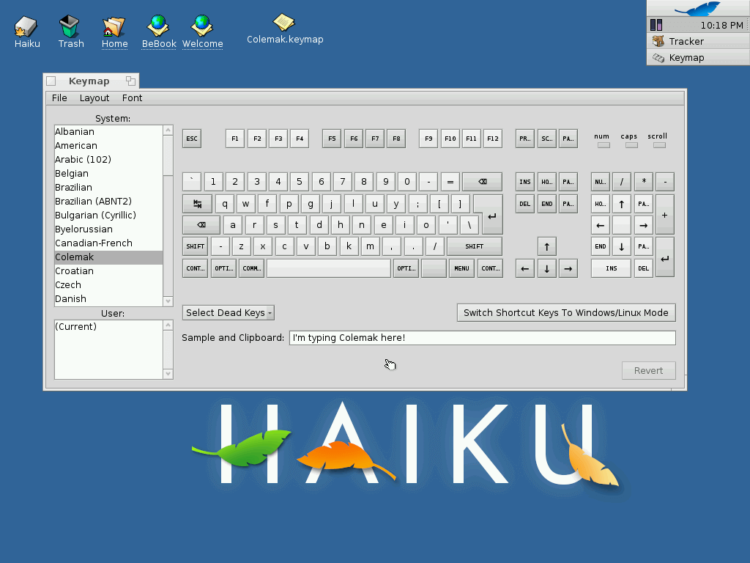Image resolution: width=750 pixels, height=563 pixels.
Task: Select Arabic (102) keymap
Action: pos(109,159)
